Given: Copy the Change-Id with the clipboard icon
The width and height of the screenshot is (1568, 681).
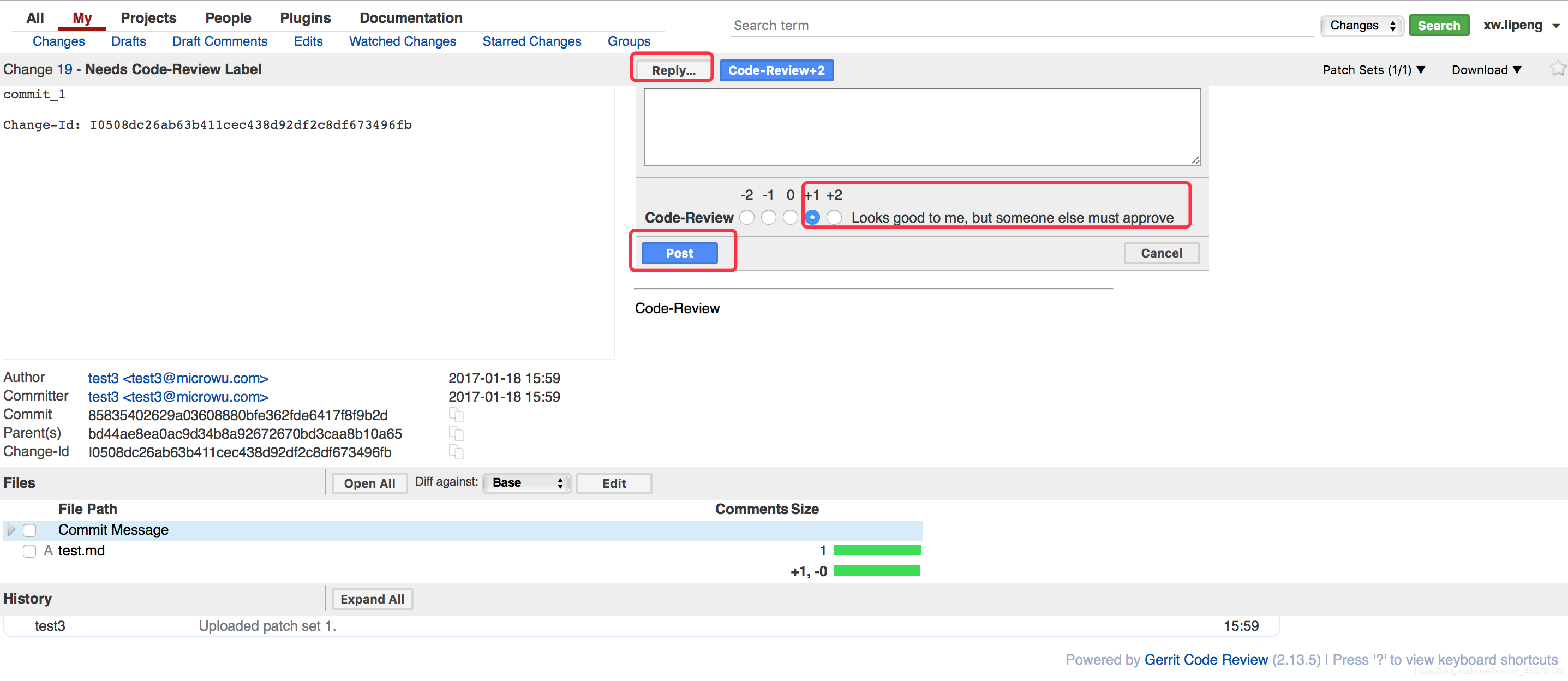Looking at the screenshot, I should tap(456, 452).
